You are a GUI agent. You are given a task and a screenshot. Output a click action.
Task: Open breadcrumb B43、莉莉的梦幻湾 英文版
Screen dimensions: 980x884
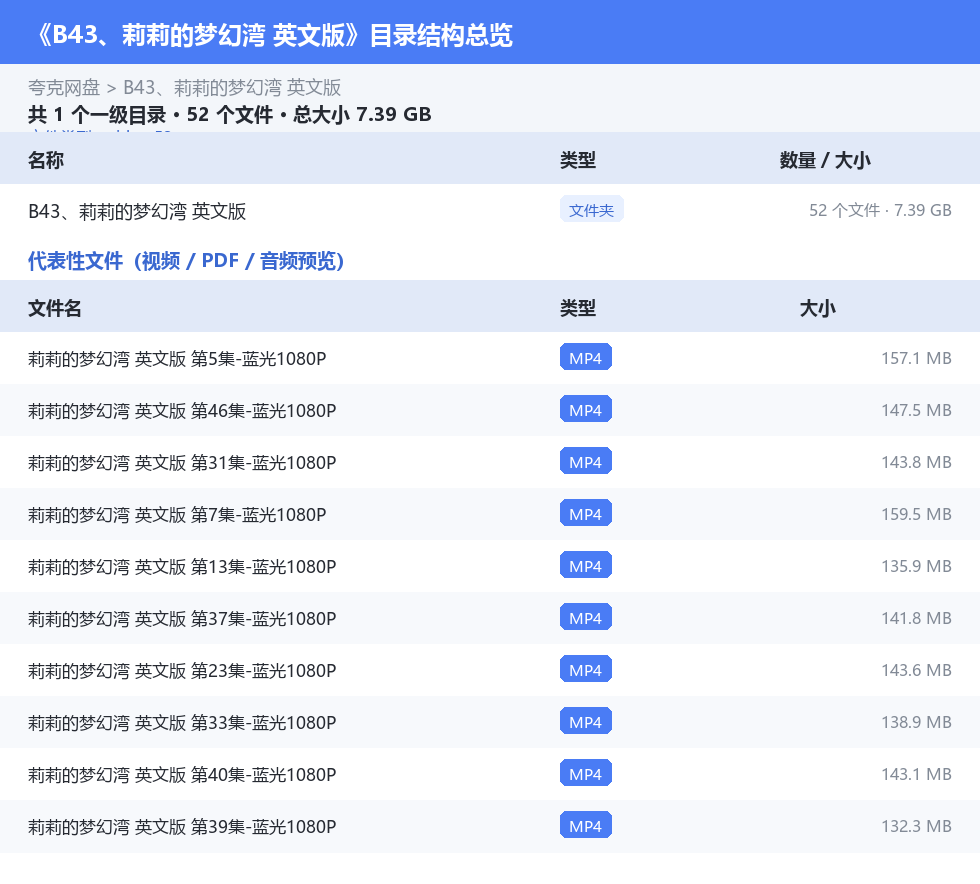click(232, 88)
